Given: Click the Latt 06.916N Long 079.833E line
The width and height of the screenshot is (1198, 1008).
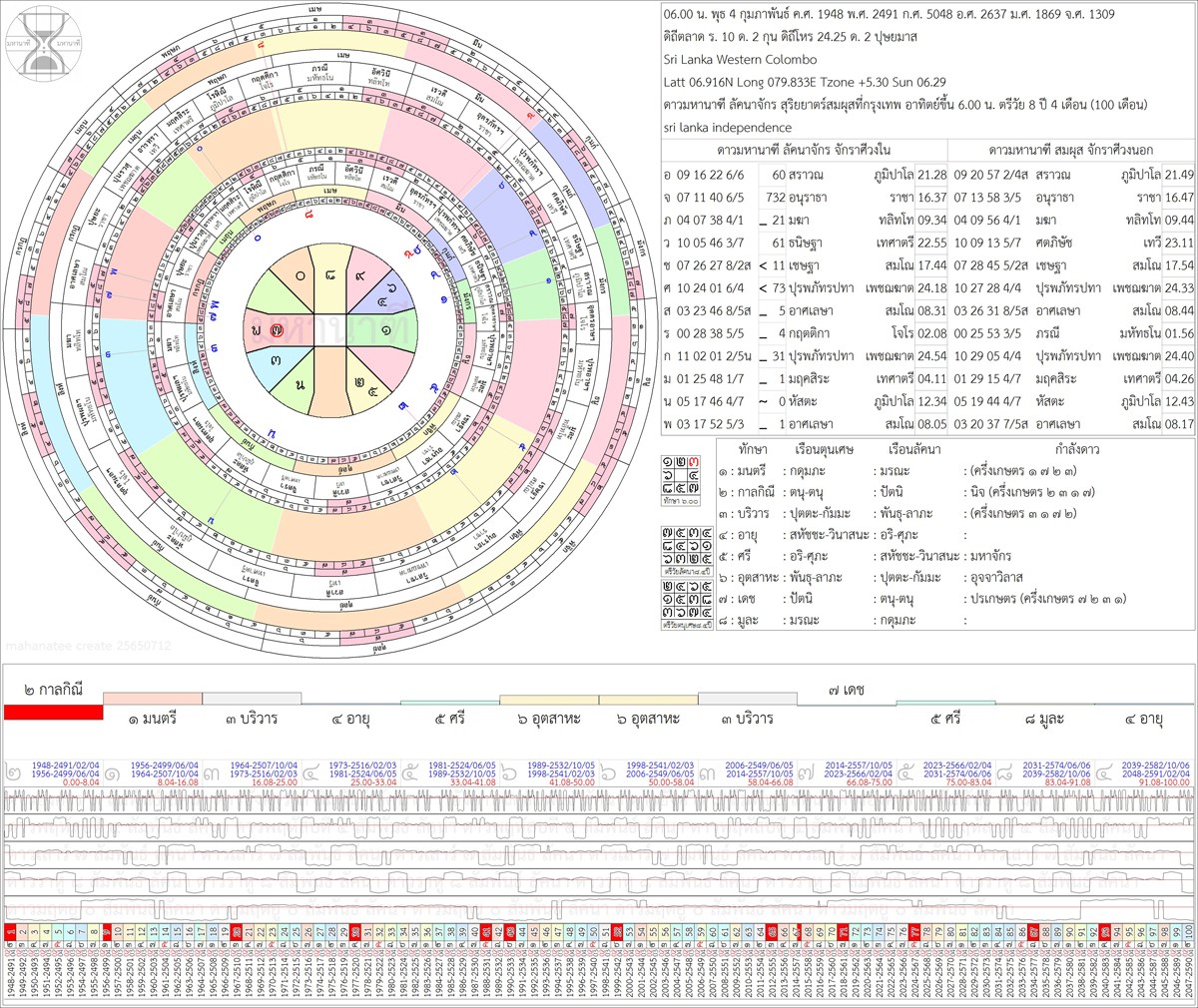Looking at the screenshot, I should click(805, 82).
